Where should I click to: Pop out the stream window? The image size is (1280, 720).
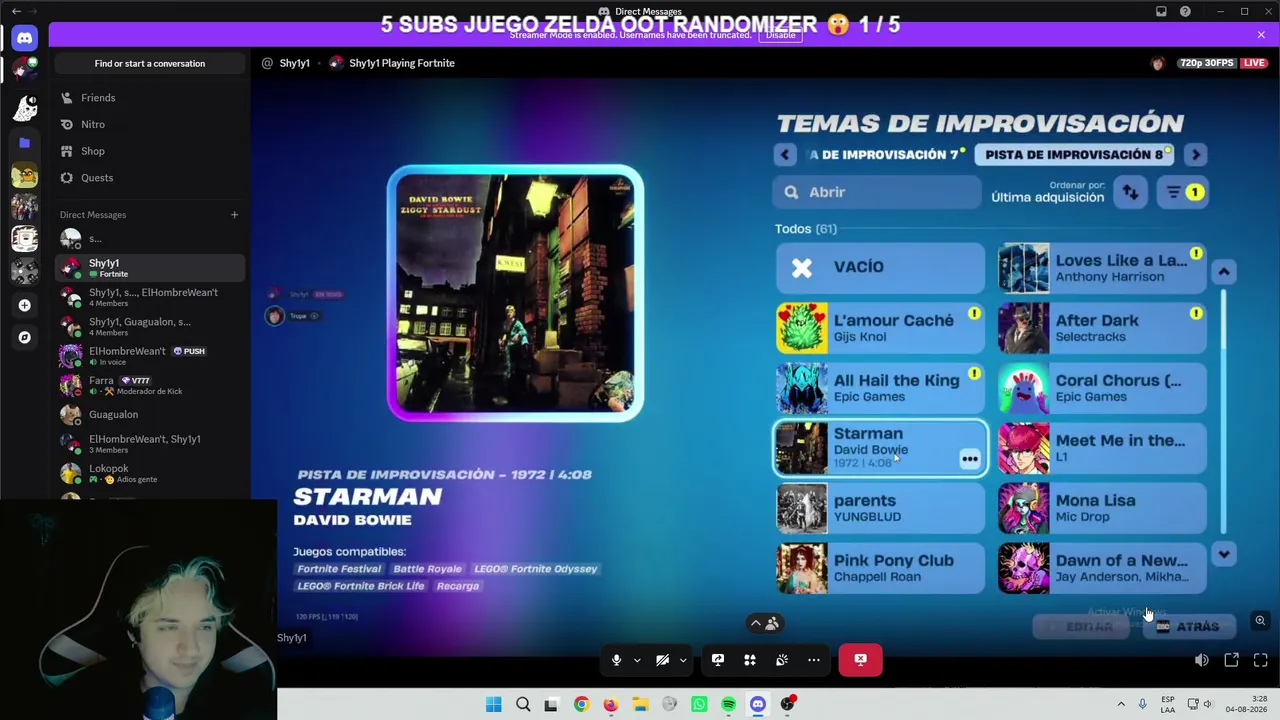coord(1232,660)
